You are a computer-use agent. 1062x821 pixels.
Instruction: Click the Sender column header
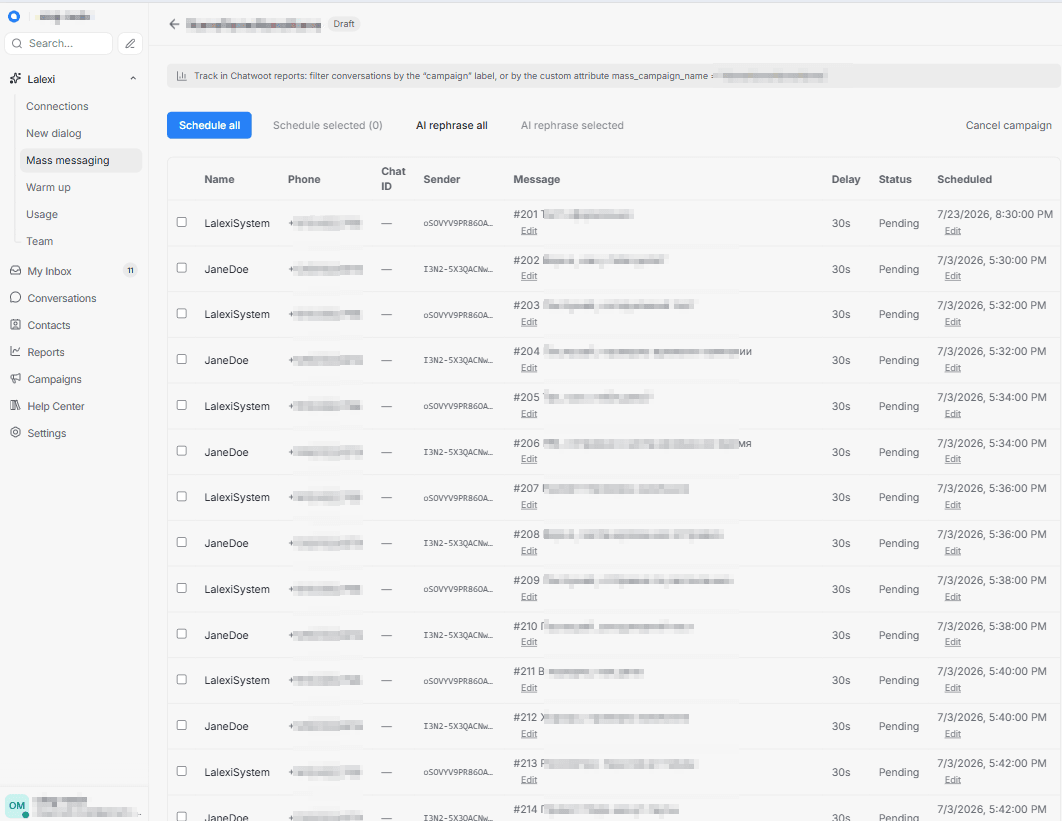442,180
